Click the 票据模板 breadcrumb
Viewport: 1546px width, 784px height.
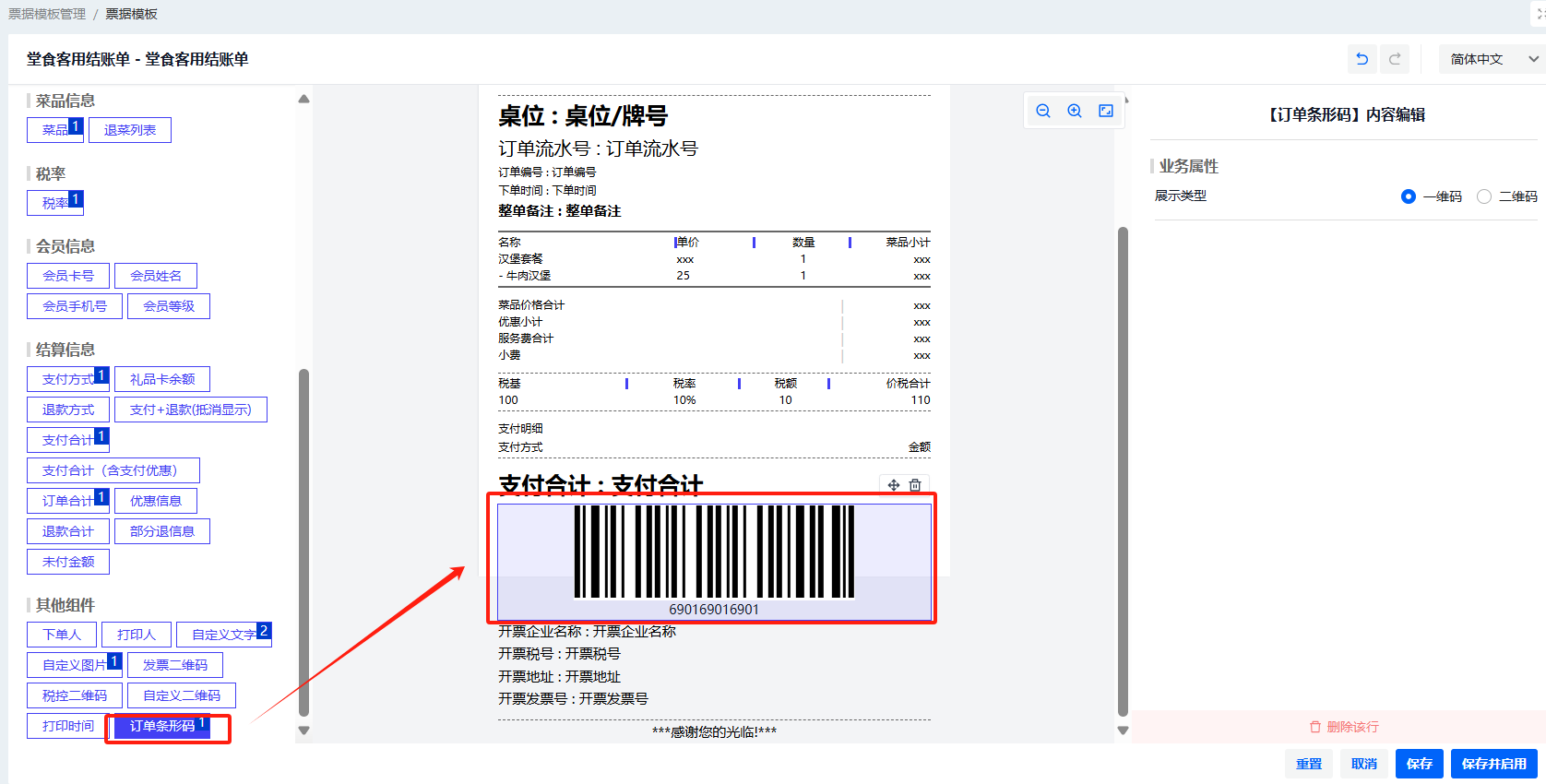tap(131, 14)
